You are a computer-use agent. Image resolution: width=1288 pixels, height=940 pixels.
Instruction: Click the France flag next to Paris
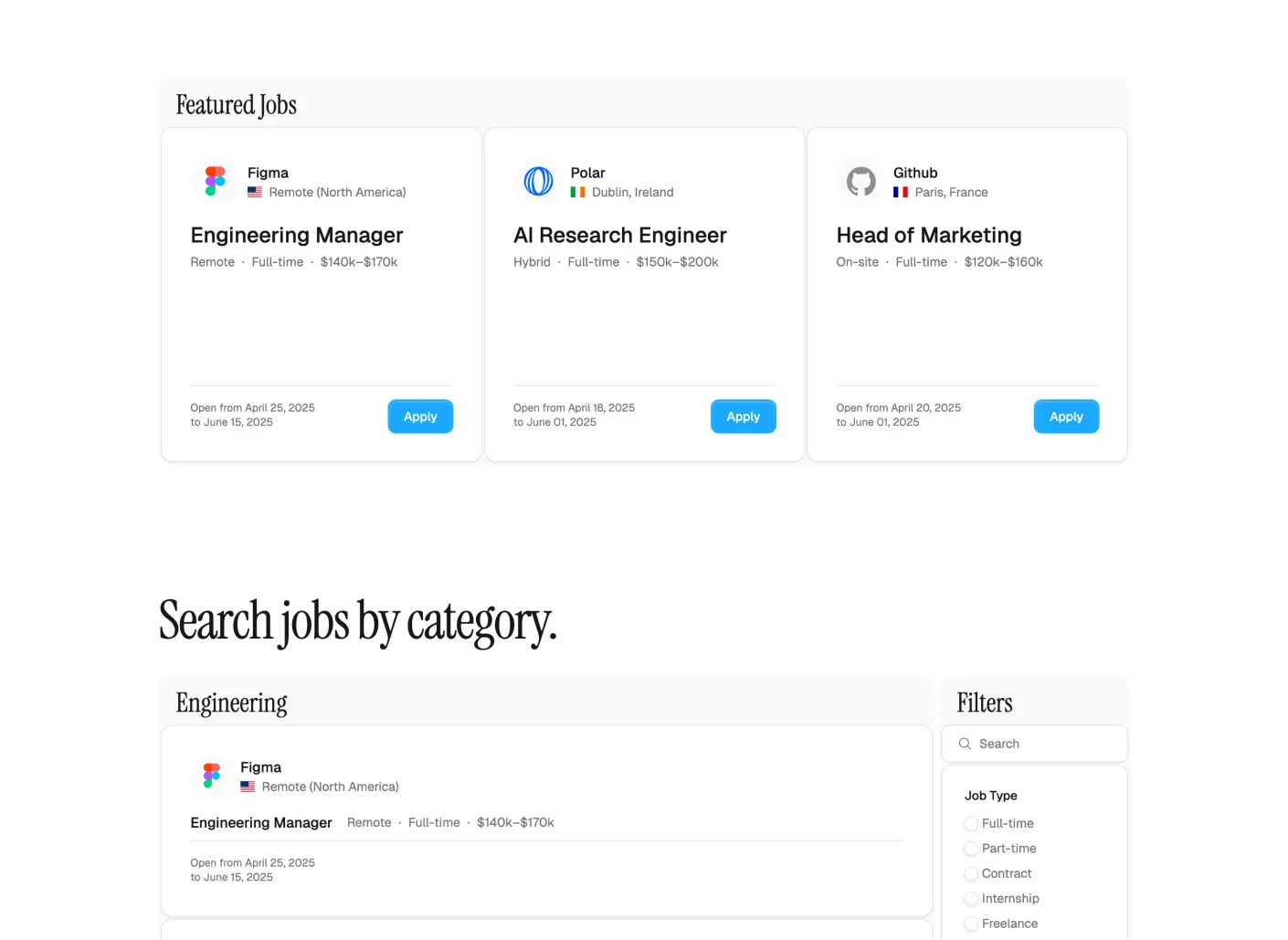pyautogui.click(x=901, y=193)
